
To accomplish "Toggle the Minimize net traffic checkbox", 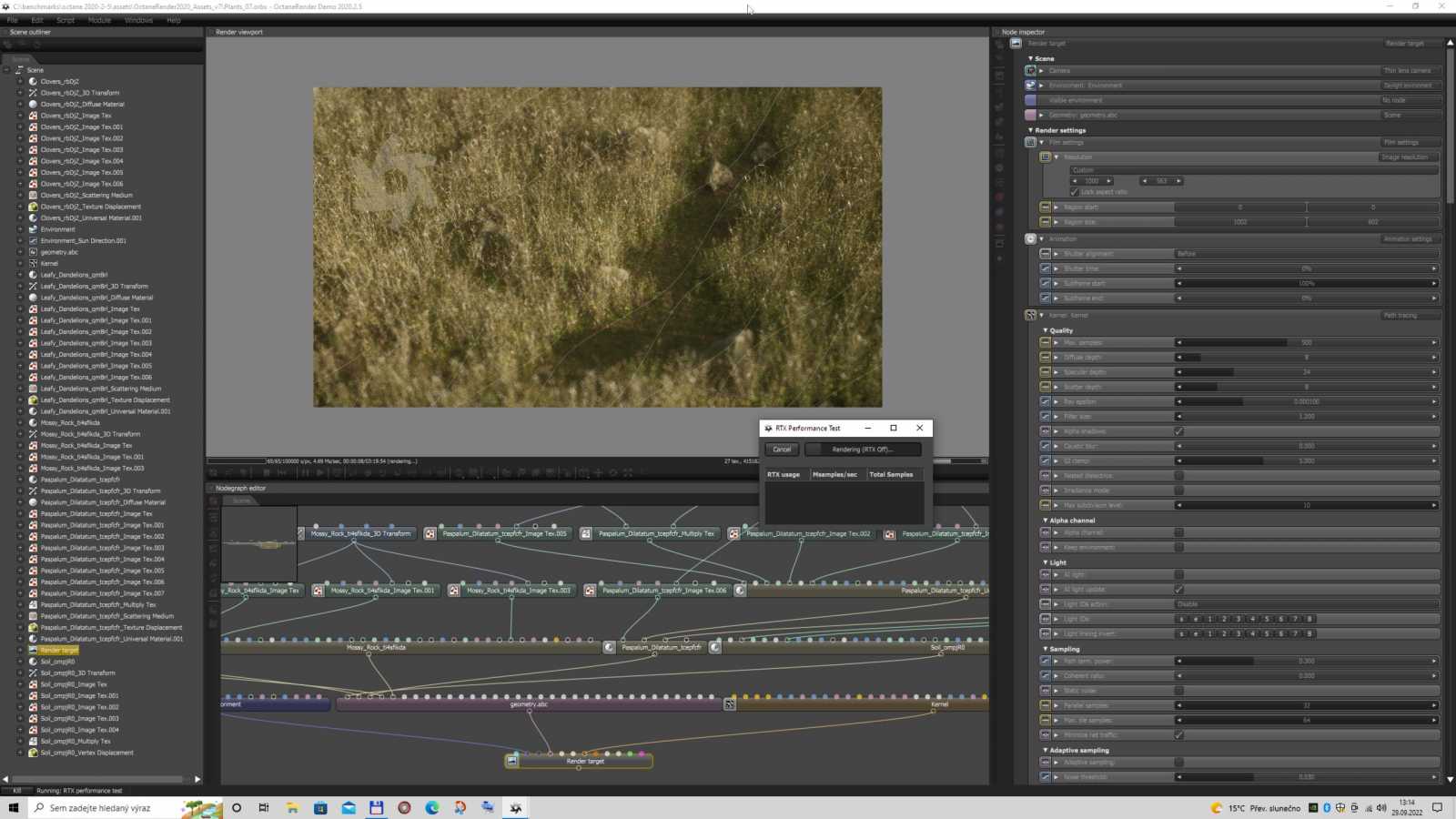I will (1178, 735).
